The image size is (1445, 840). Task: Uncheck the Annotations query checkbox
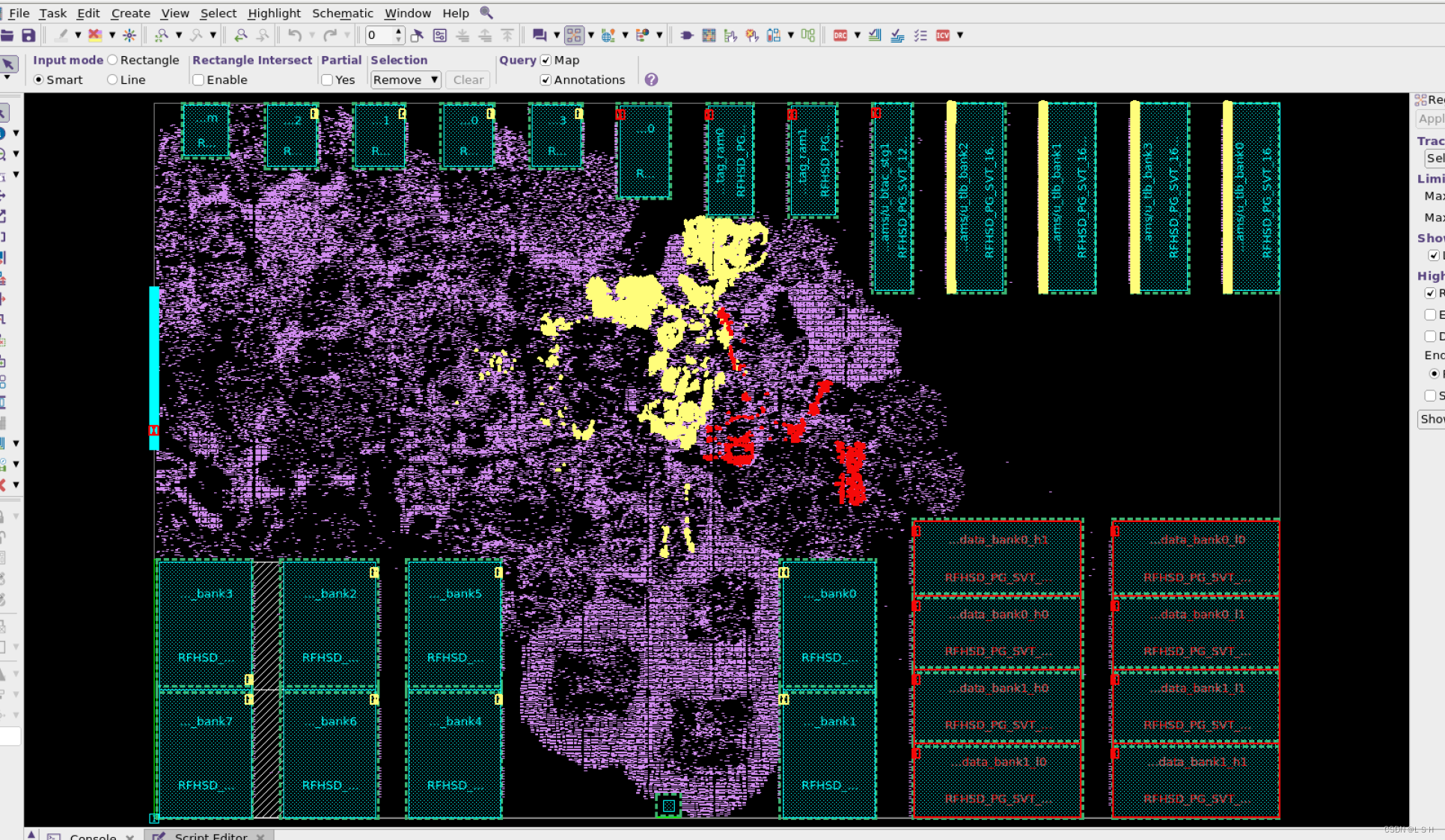click(x=546, y=80)
